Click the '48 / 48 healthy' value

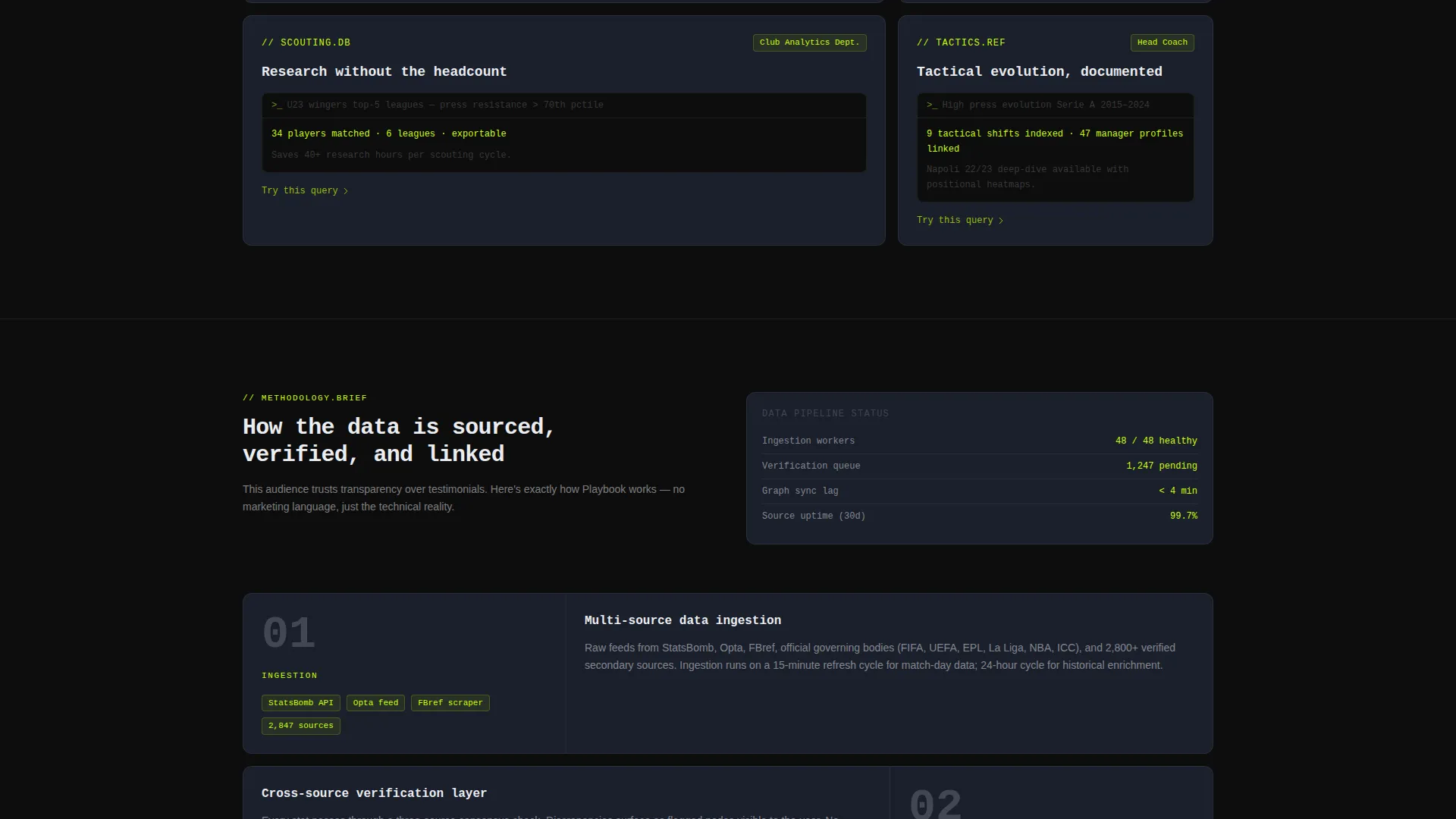coord(1156,441)
